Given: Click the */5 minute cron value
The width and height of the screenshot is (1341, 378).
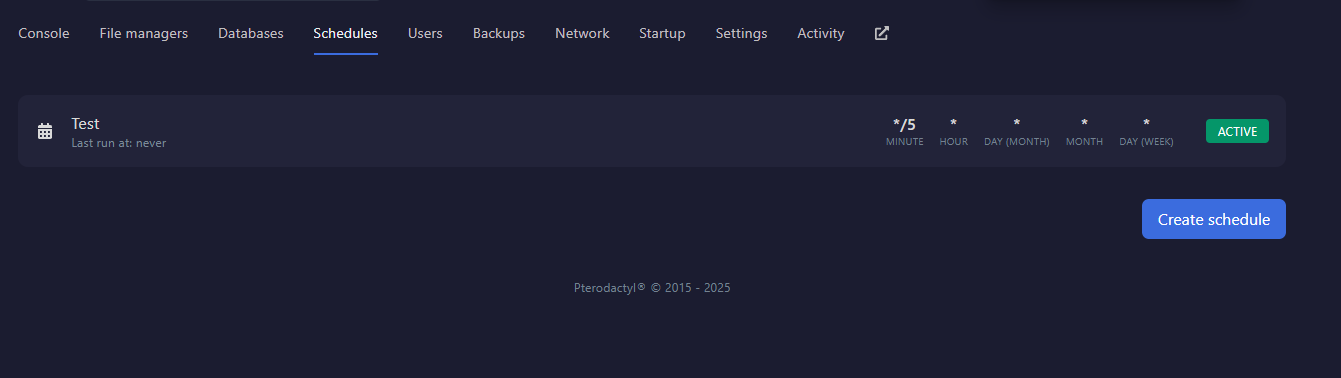Looking at the screenshot, I should coord(904,125).
